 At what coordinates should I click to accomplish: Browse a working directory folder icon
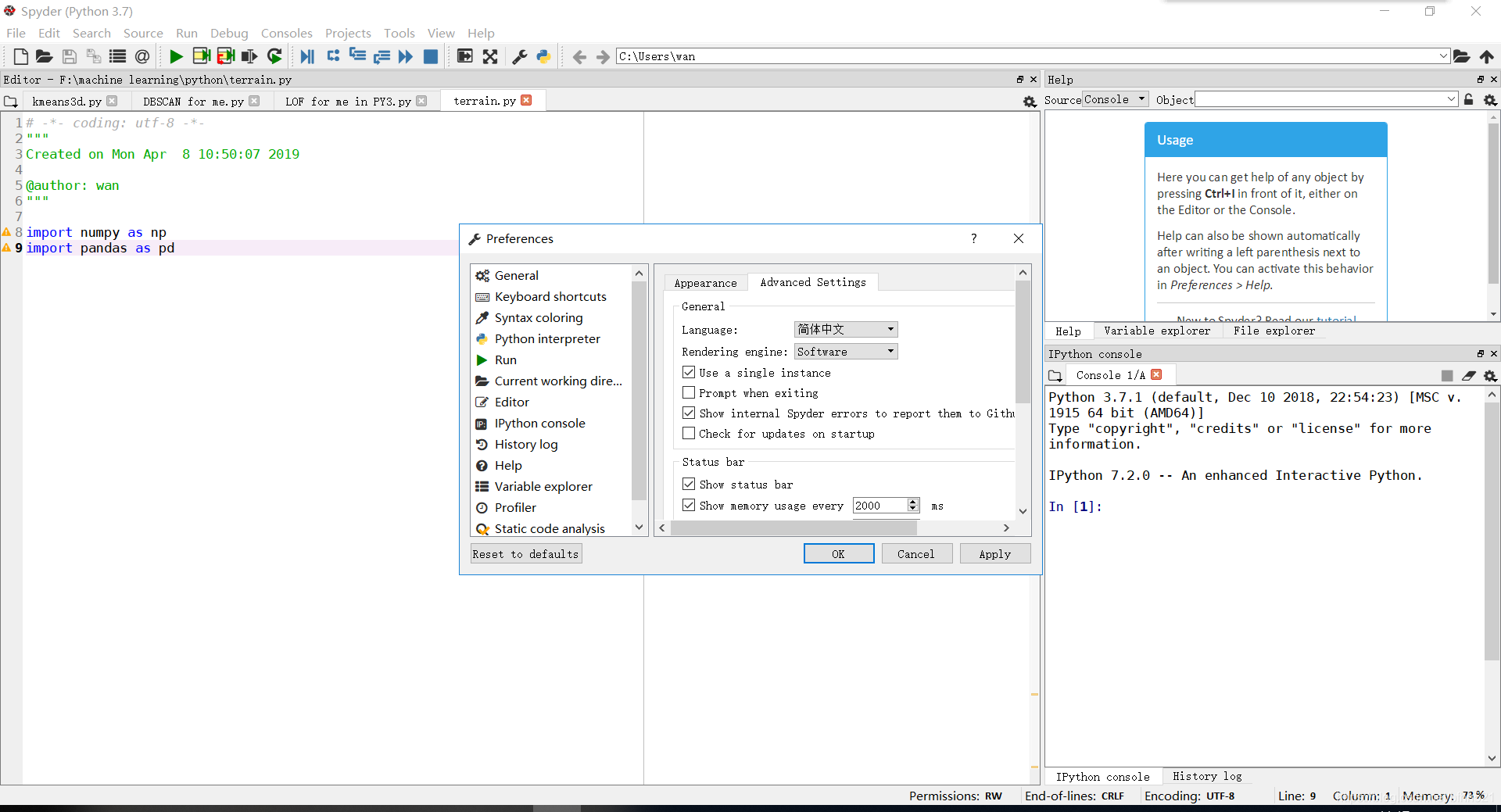click(x=1461, y=56)
